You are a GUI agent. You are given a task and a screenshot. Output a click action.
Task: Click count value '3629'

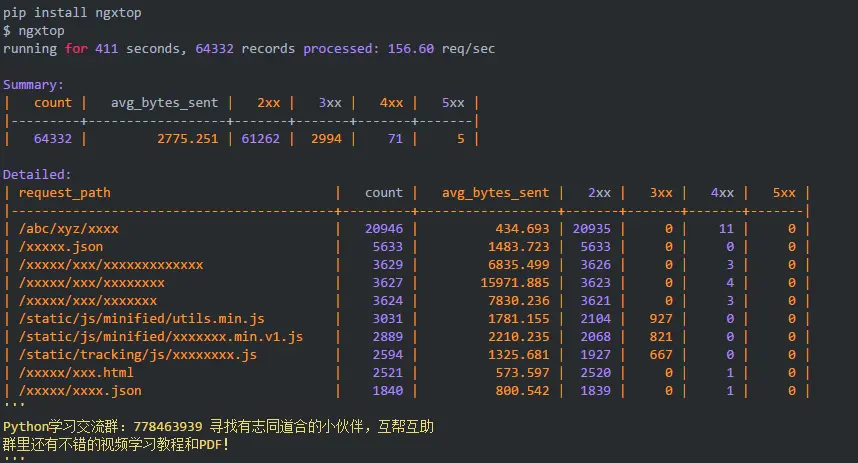click(x=388, y=265)
